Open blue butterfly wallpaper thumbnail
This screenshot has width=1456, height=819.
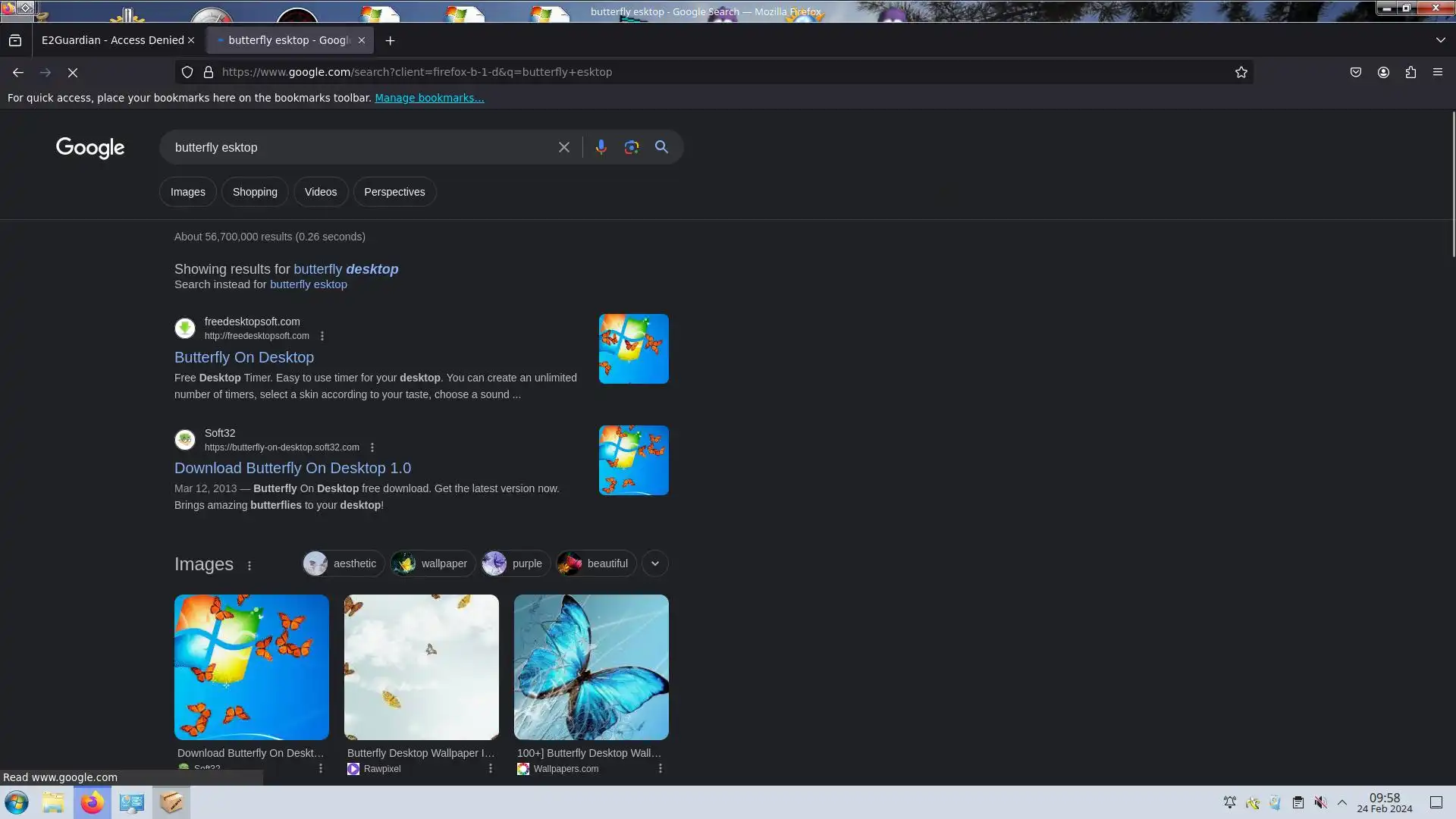click(591, 667)
